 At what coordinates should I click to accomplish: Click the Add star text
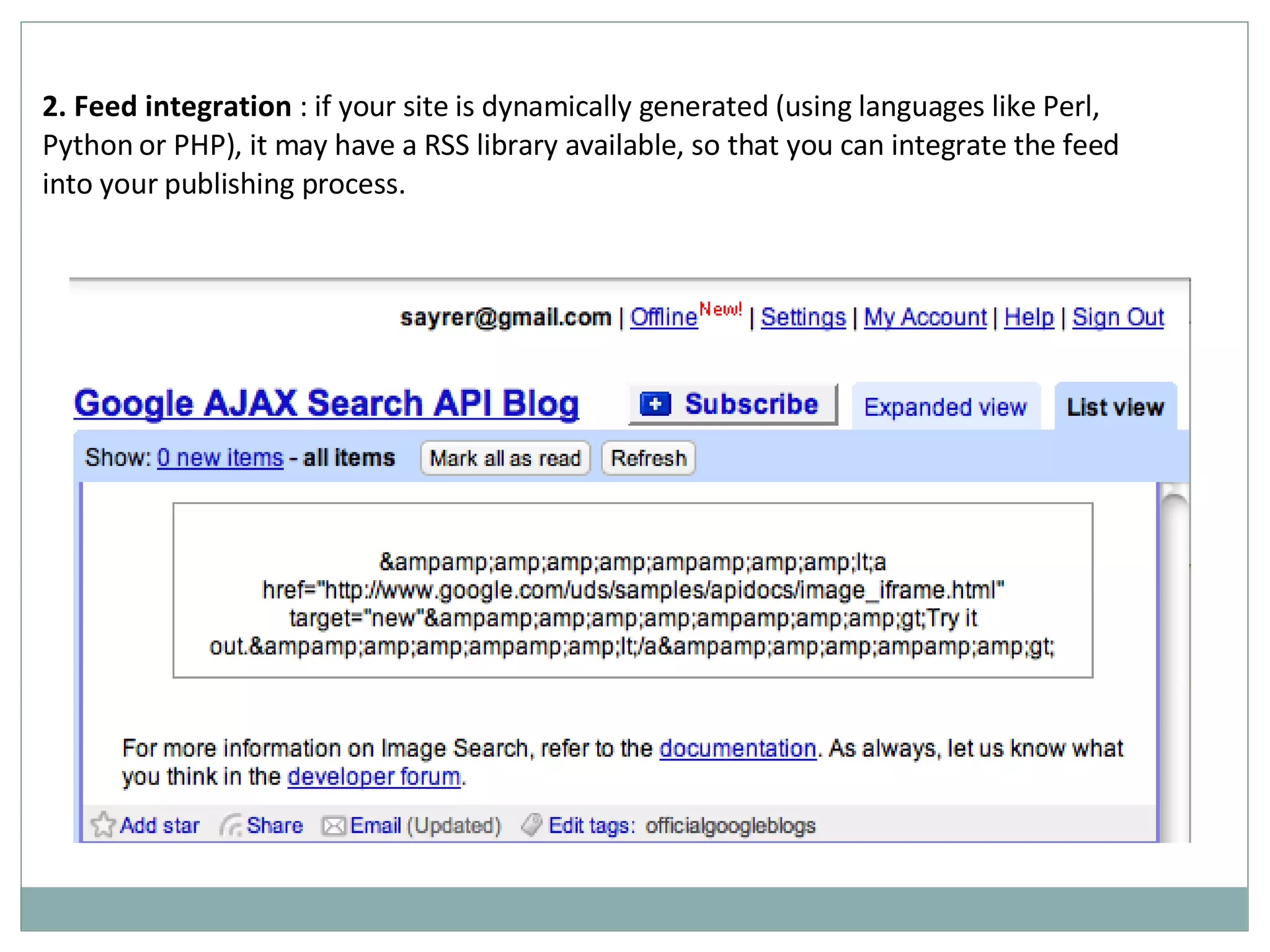(159, 826)
